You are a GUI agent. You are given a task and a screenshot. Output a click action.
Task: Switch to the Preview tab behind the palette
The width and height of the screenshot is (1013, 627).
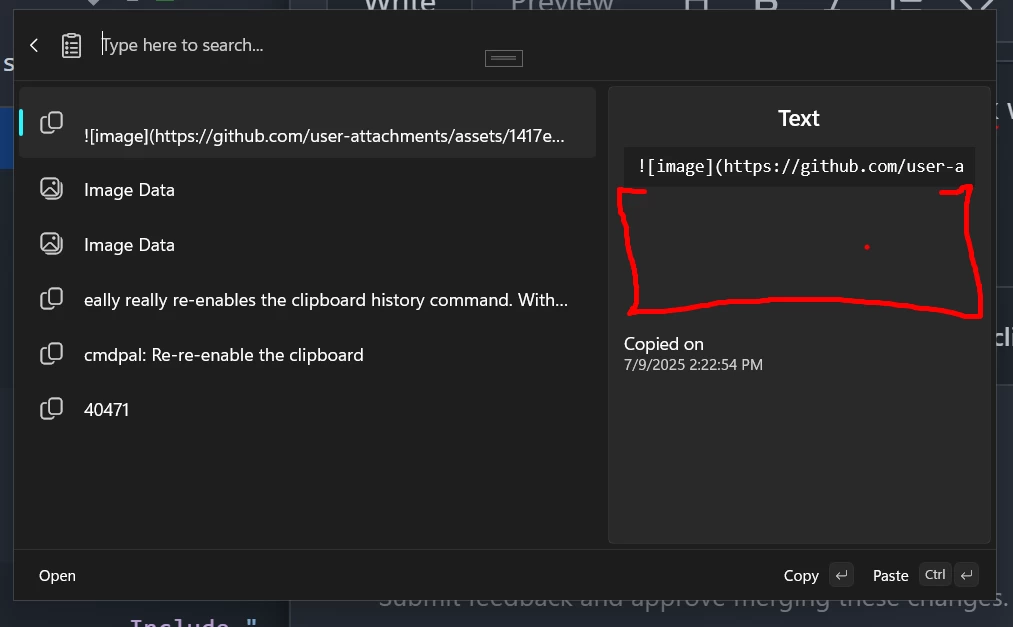pyautogui.click(x=562, y=5)
